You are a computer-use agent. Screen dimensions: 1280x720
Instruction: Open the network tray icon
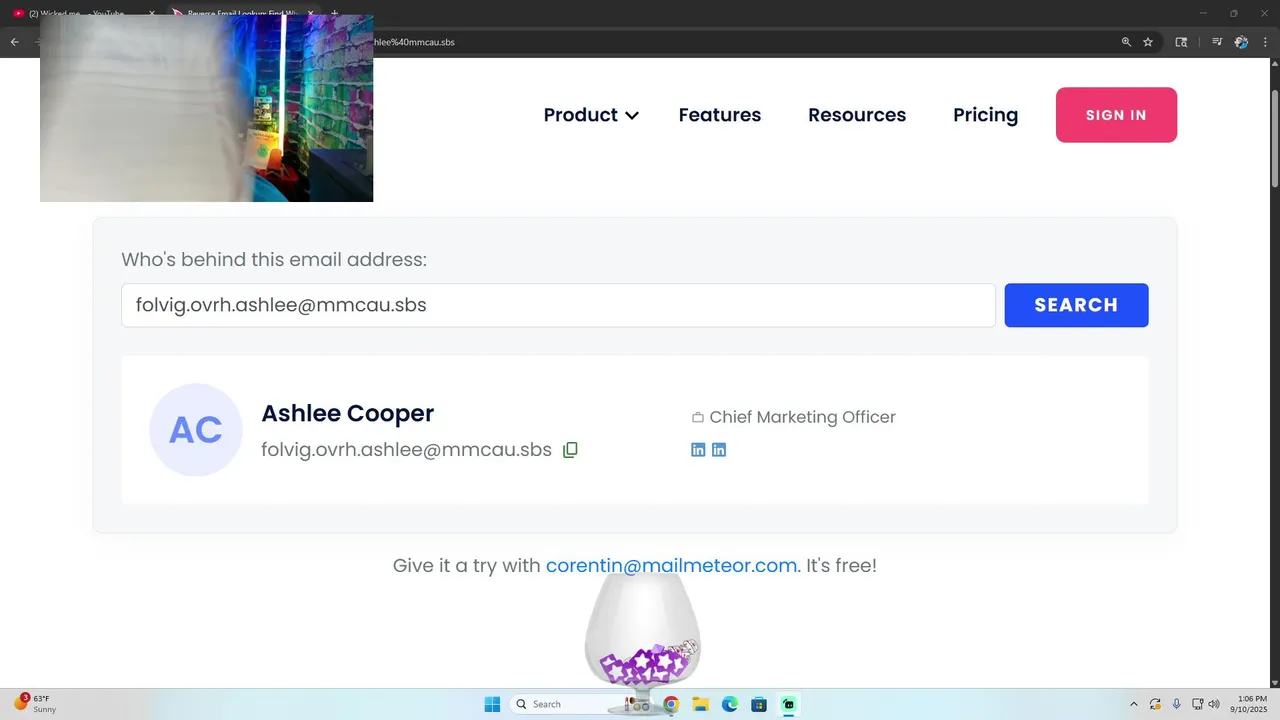point(1198,704)
